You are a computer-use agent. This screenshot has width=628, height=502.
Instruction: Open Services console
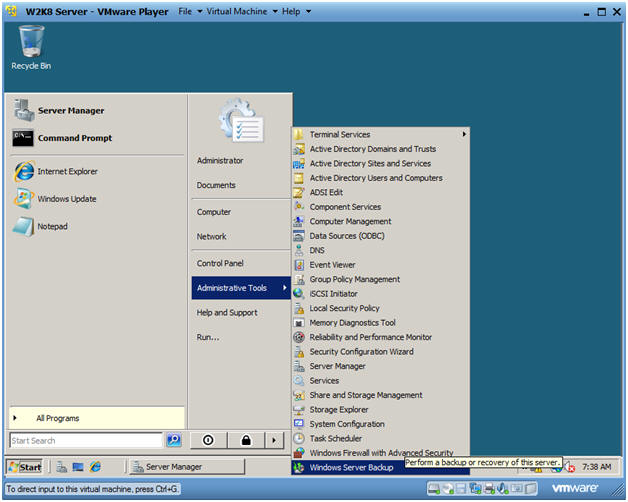(x=380, y=380)
